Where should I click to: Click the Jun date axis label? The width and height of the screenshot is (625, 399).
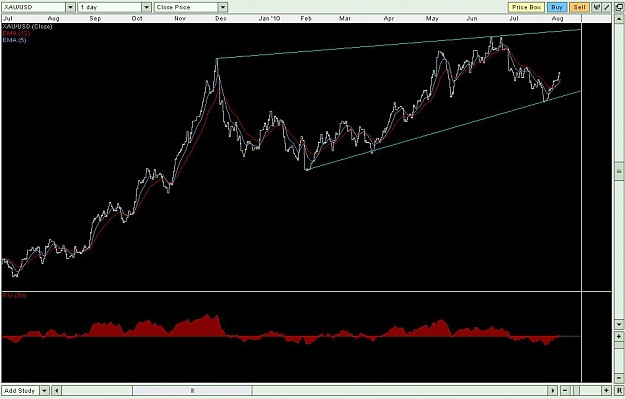point(472,18)
